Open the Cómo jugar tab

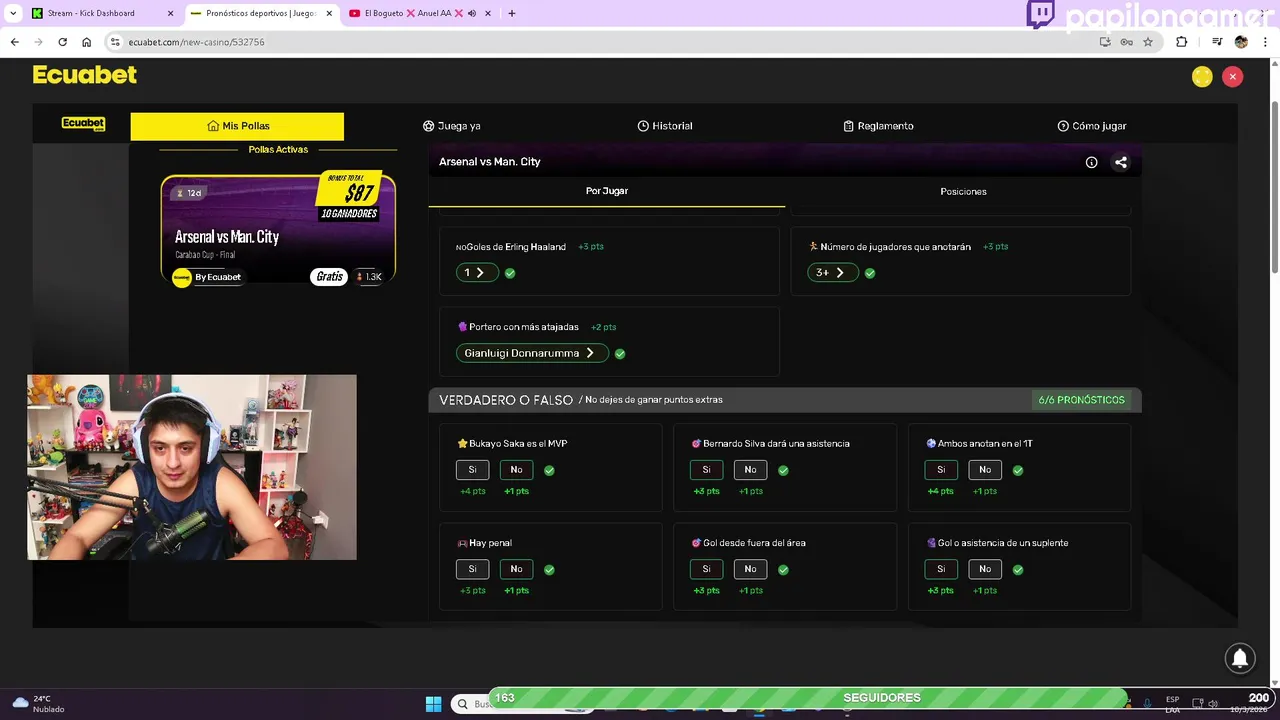click(x=1092, y=126)
